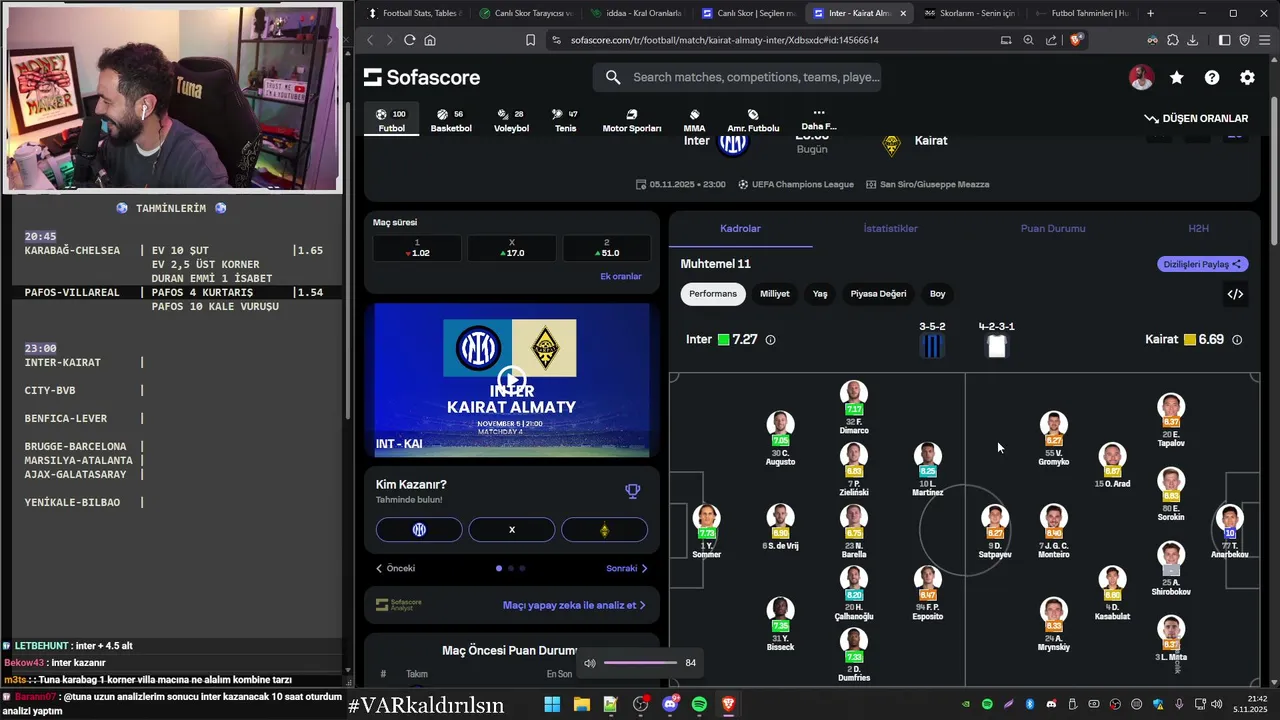Click the Sofascore search field

pos(737,77)
